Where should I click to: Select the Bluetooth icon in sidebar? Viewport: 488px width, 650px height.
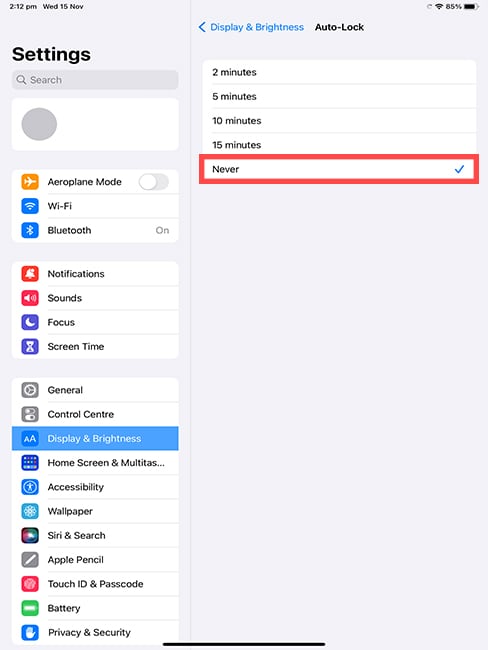pos(30,230)
